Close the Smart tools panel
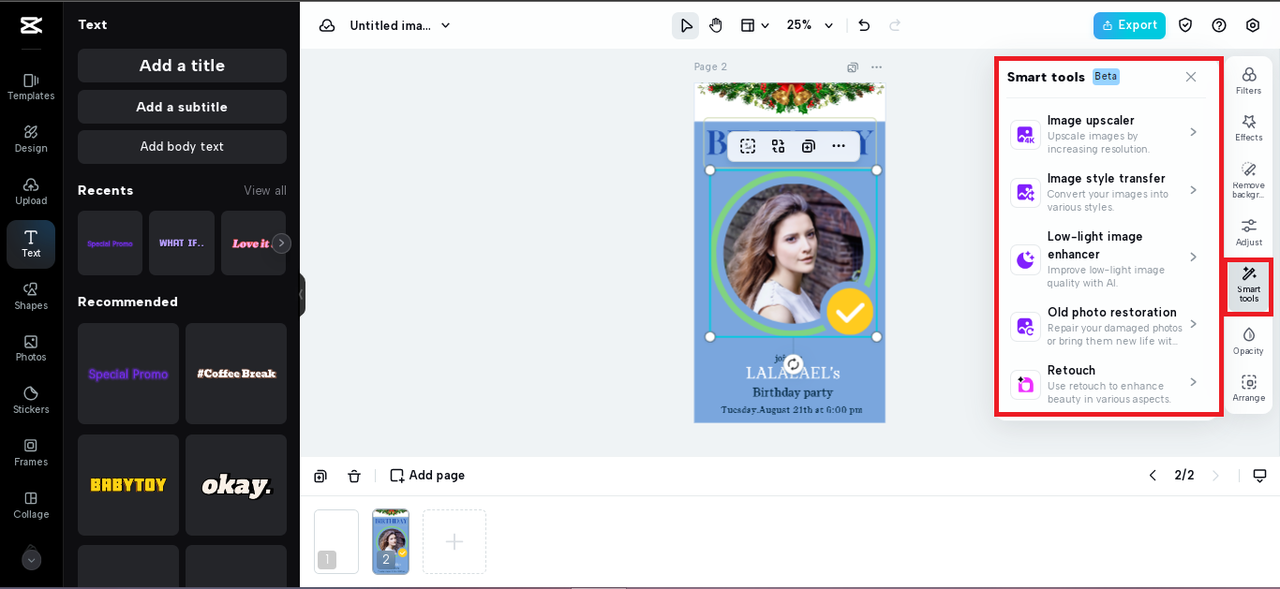Viewport: 1280px width, 589px height. 1190,77
